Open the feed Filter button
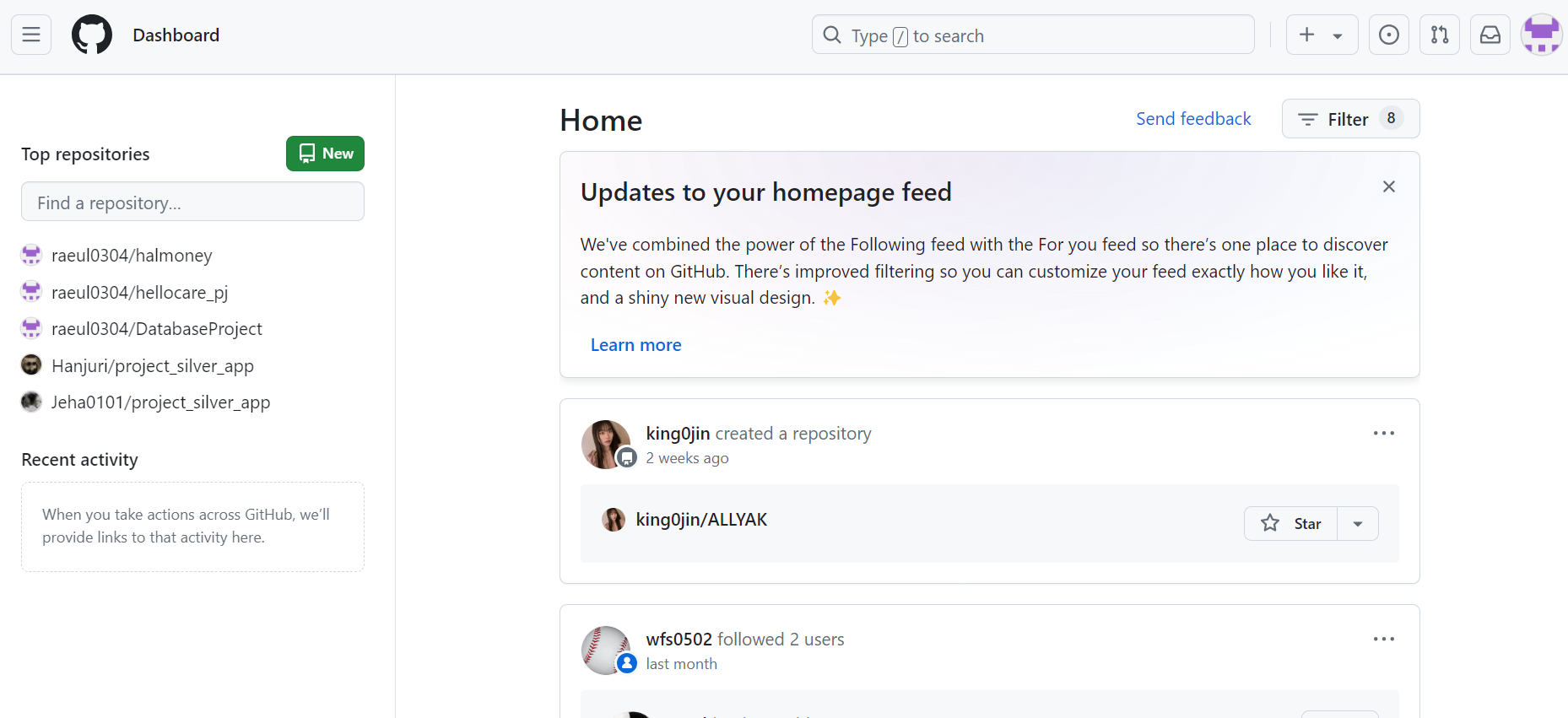Image resolution: width=1568 pixels, height=718 pixels. pyautogui.click(x=1350, y=119)
